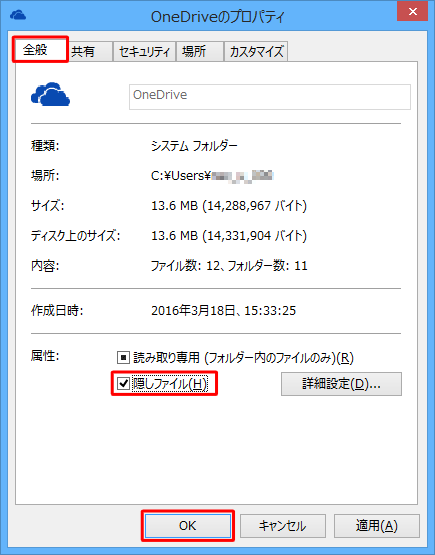
Task: Click the C:¥Users location path
Action: tap(212, 176)
